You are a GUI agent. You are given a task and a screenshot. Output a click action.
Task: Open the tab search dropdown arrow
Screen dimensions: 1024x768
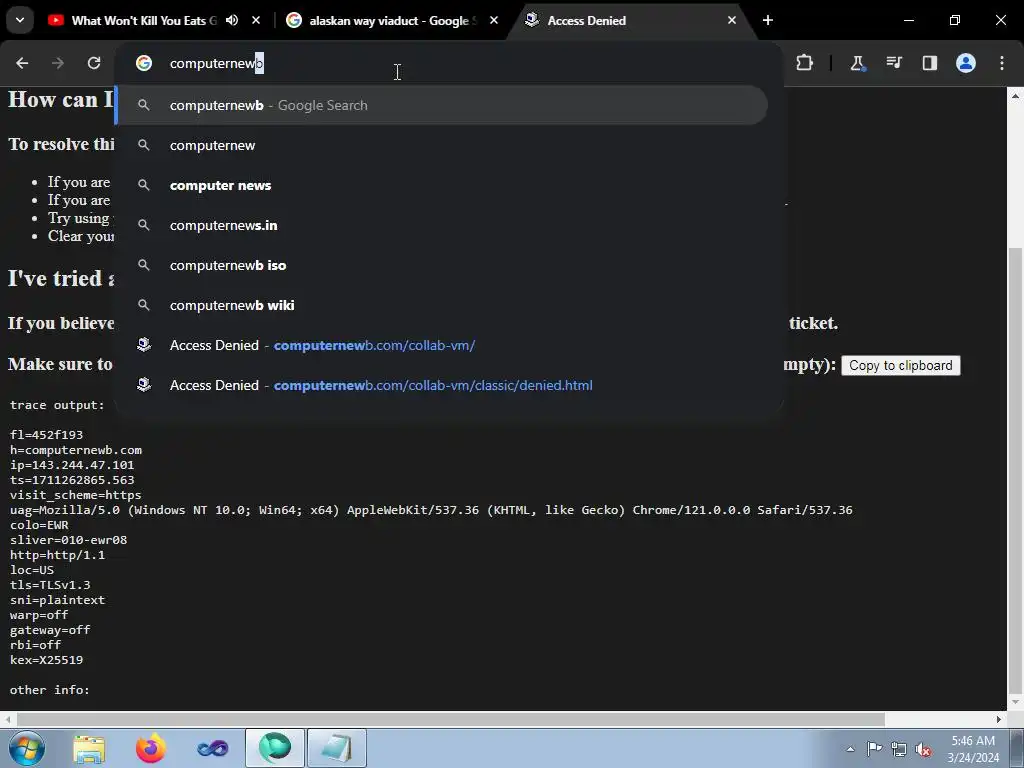point(20,20)
